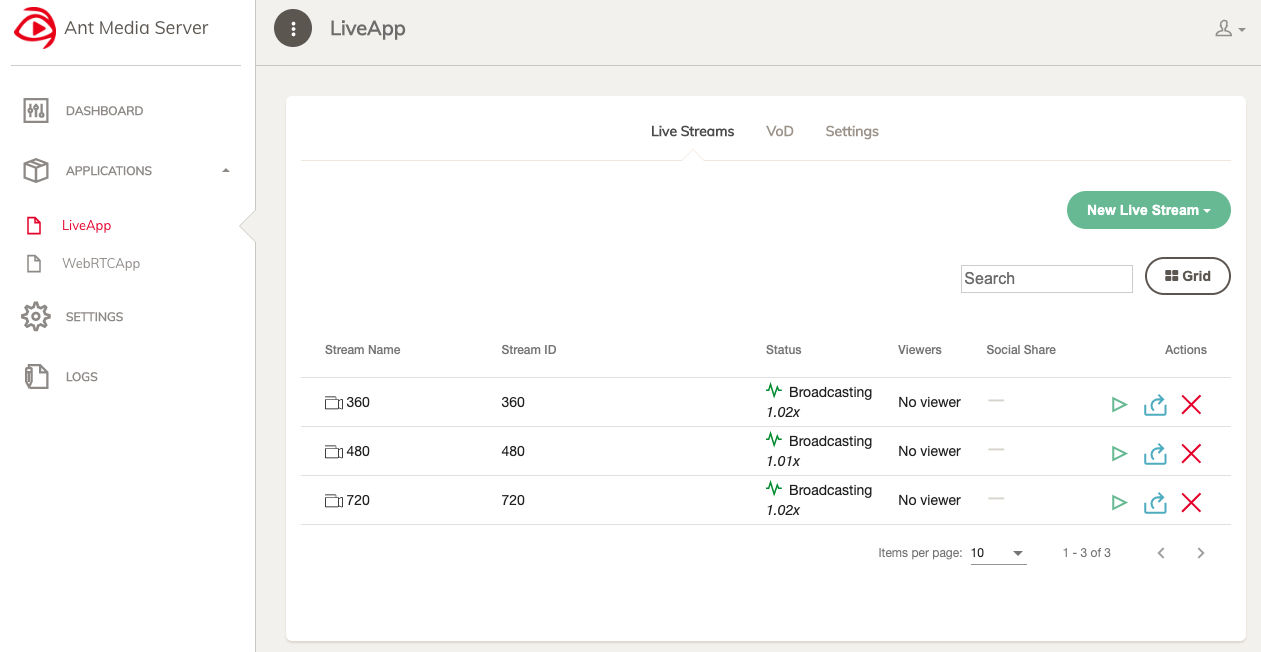Play the 480 stream
Viewport: 1261px width, 652px height.
(x=1120, y=454)
